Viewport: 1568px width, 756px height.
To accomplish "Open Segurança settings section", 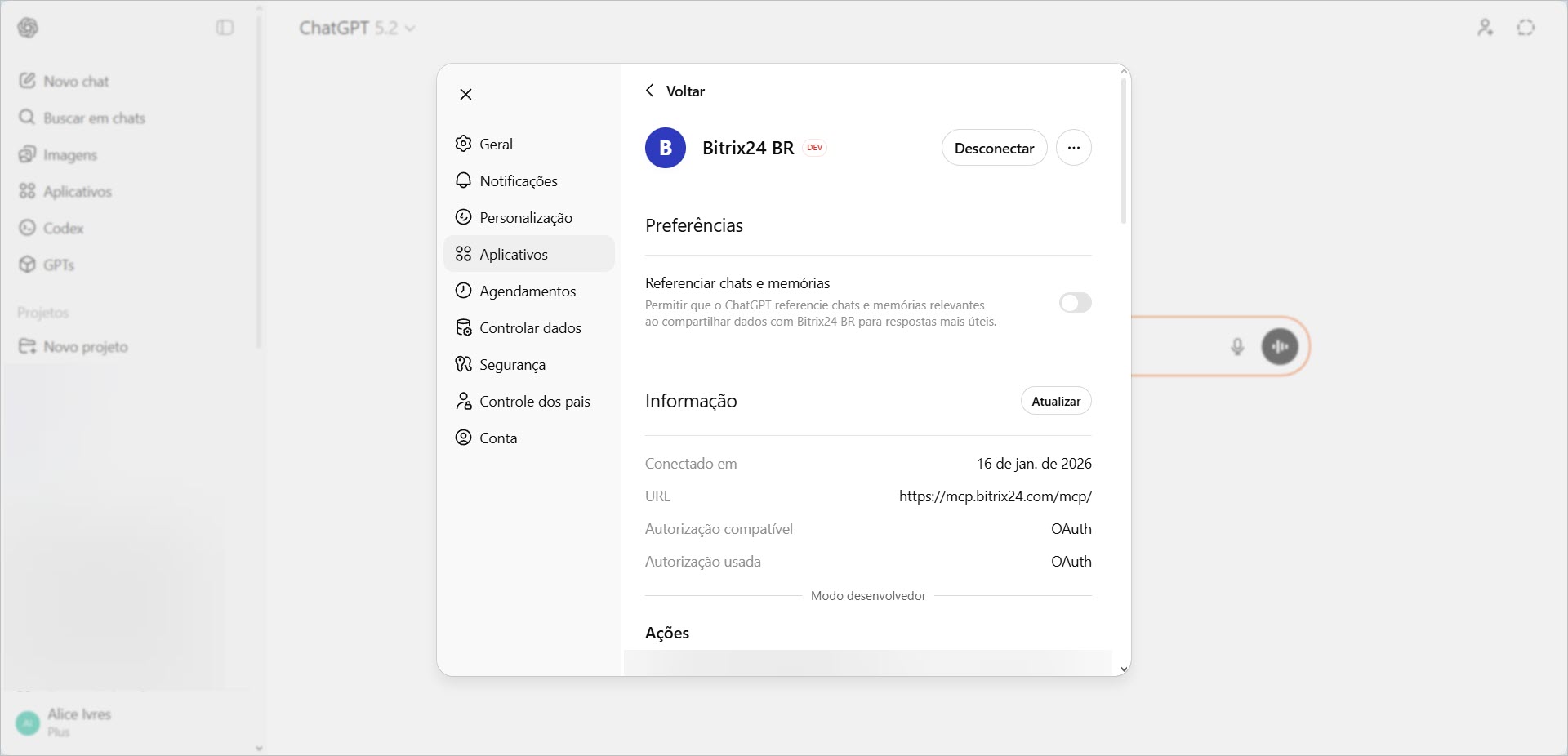I will coord(511,364).
